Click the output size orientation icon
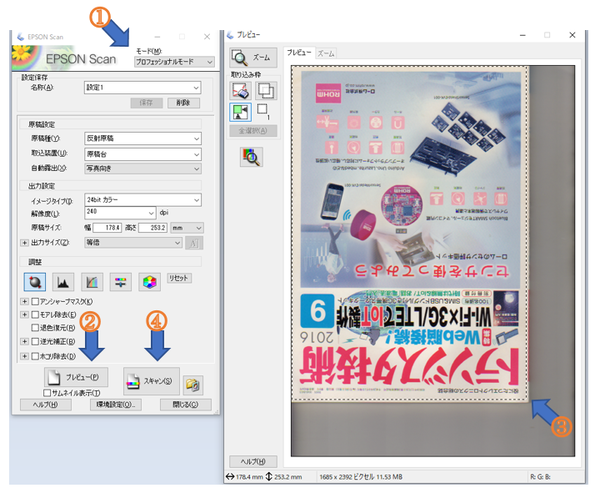This screenshot has height=488, width=600. 194,243
